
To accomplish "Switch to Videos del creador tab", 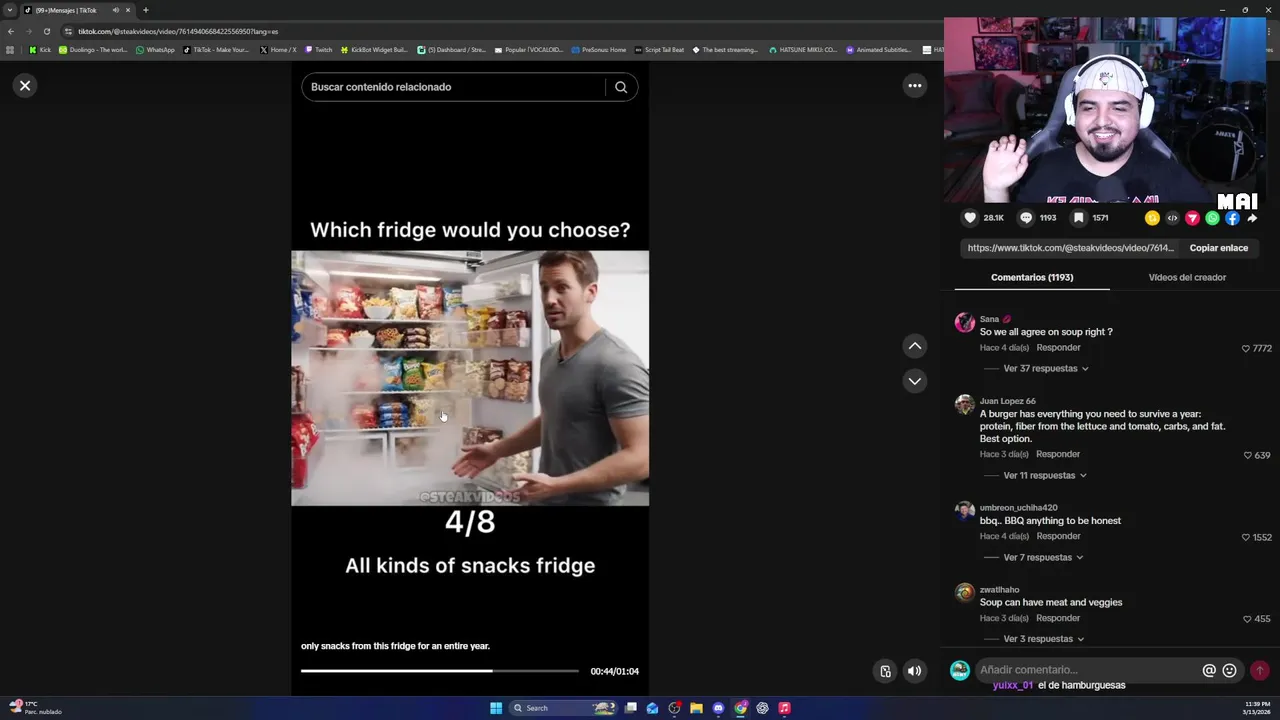I will coord(1187,277).
